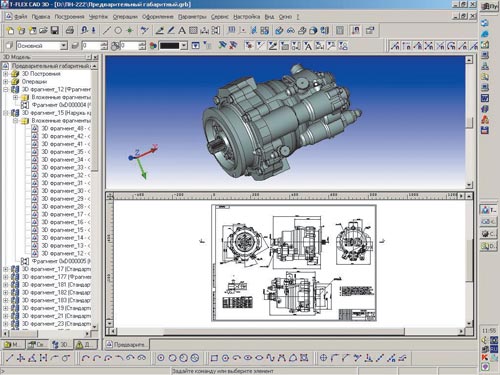
Task: Click the first numeric level input field
Action: (x=91, y=46)
